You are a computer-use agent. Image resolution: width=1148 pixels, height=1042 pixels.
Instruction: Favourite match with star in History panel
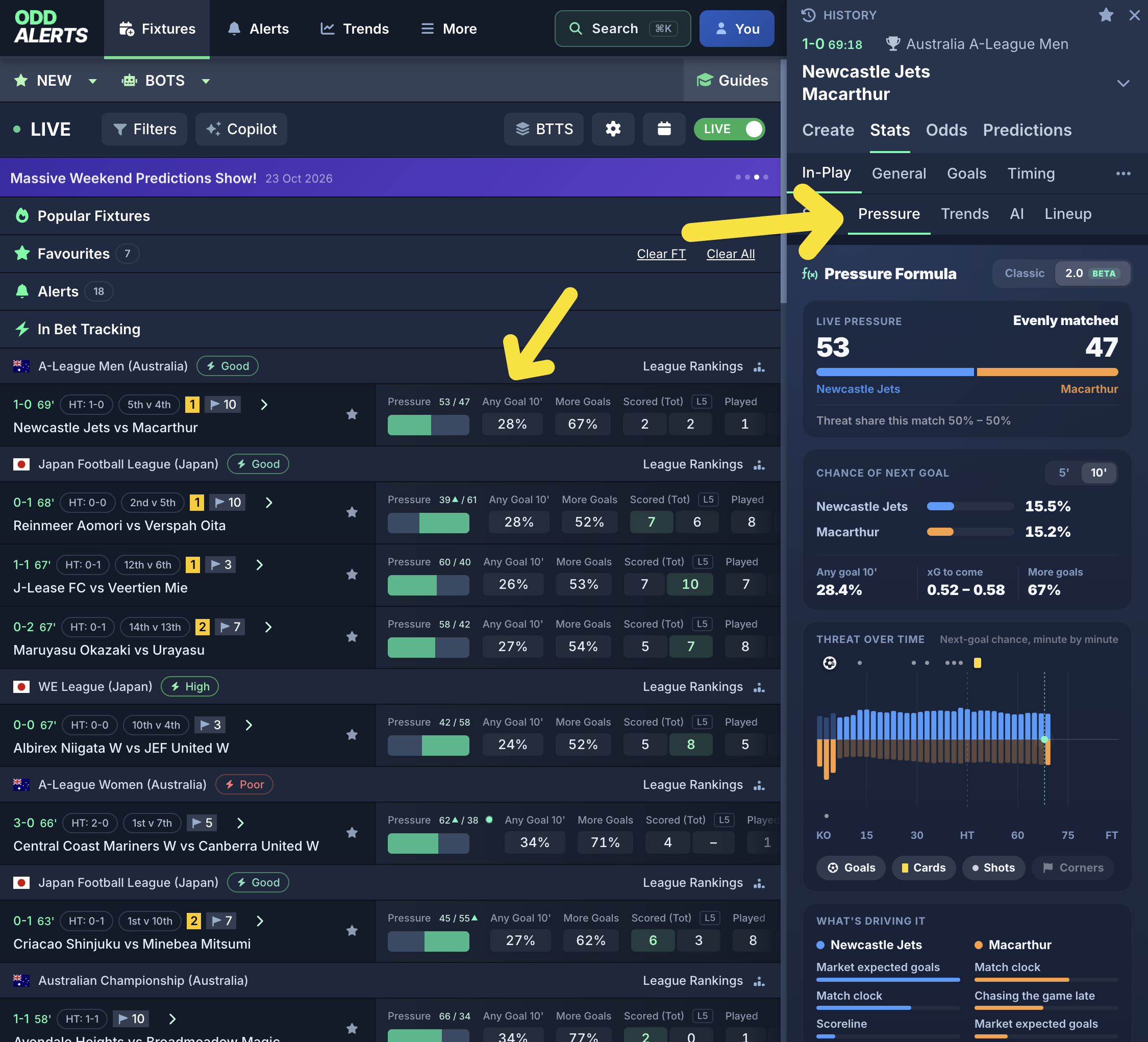pyautogui.click(x=1106, y=15)
